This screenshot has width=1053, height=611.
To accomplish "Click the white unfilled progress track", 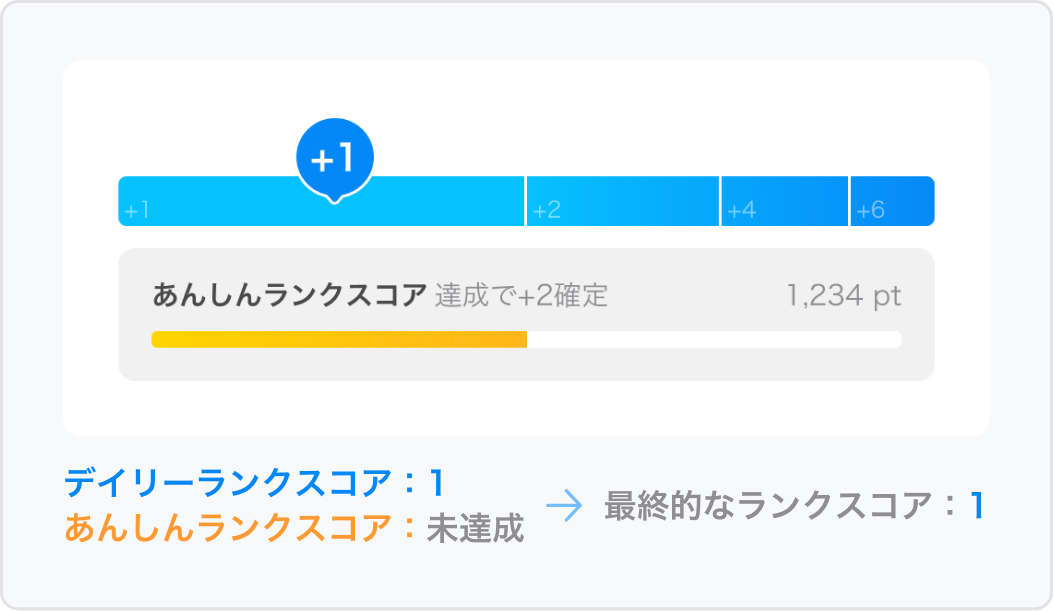I will (x=713, y=340).
